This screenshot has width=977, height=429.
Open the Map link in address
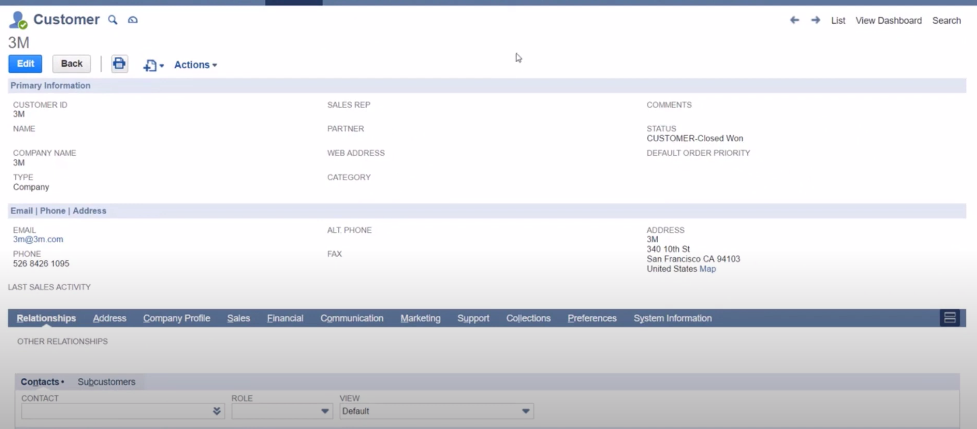[x=708, y=269]
